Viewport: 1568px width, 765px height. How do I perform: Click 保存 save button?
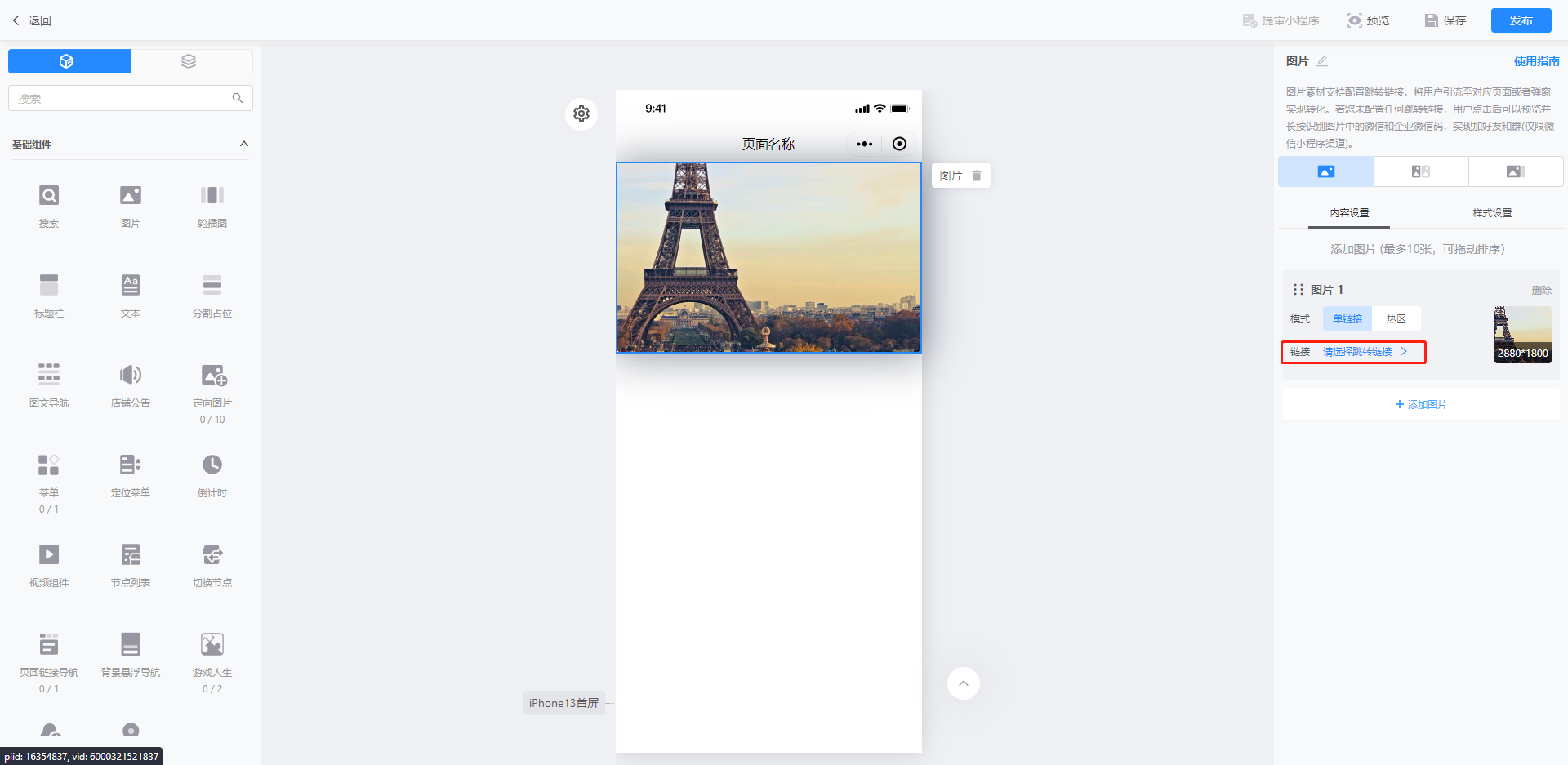click(1445, 20)
